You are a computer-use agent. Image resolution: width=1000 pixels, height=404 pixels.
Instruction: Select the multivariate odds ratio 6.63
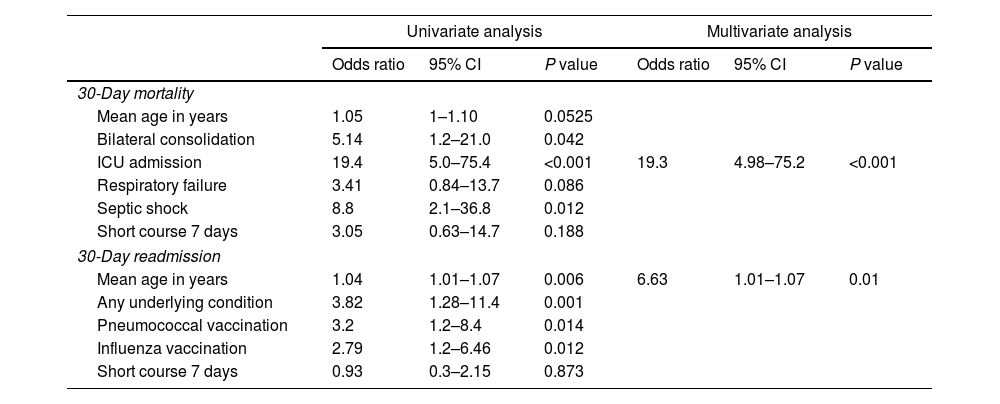tap(651, 279)
